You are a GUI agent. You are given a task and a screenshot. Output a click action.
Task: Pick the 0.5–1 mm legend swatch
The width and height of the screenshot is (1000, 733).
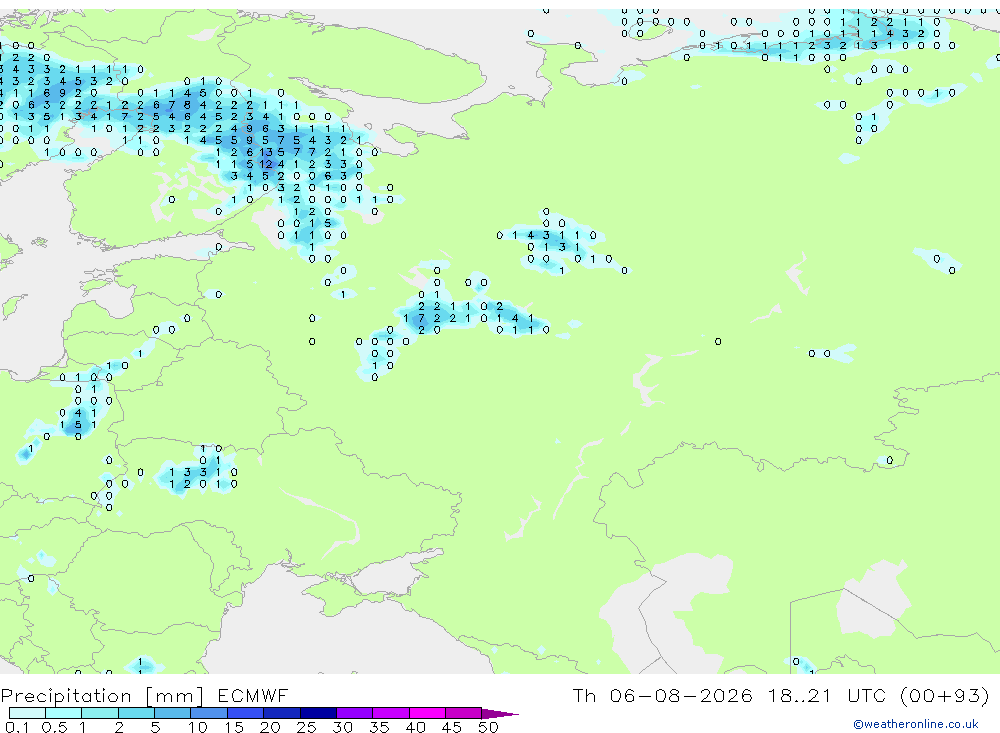click(64, 713)
